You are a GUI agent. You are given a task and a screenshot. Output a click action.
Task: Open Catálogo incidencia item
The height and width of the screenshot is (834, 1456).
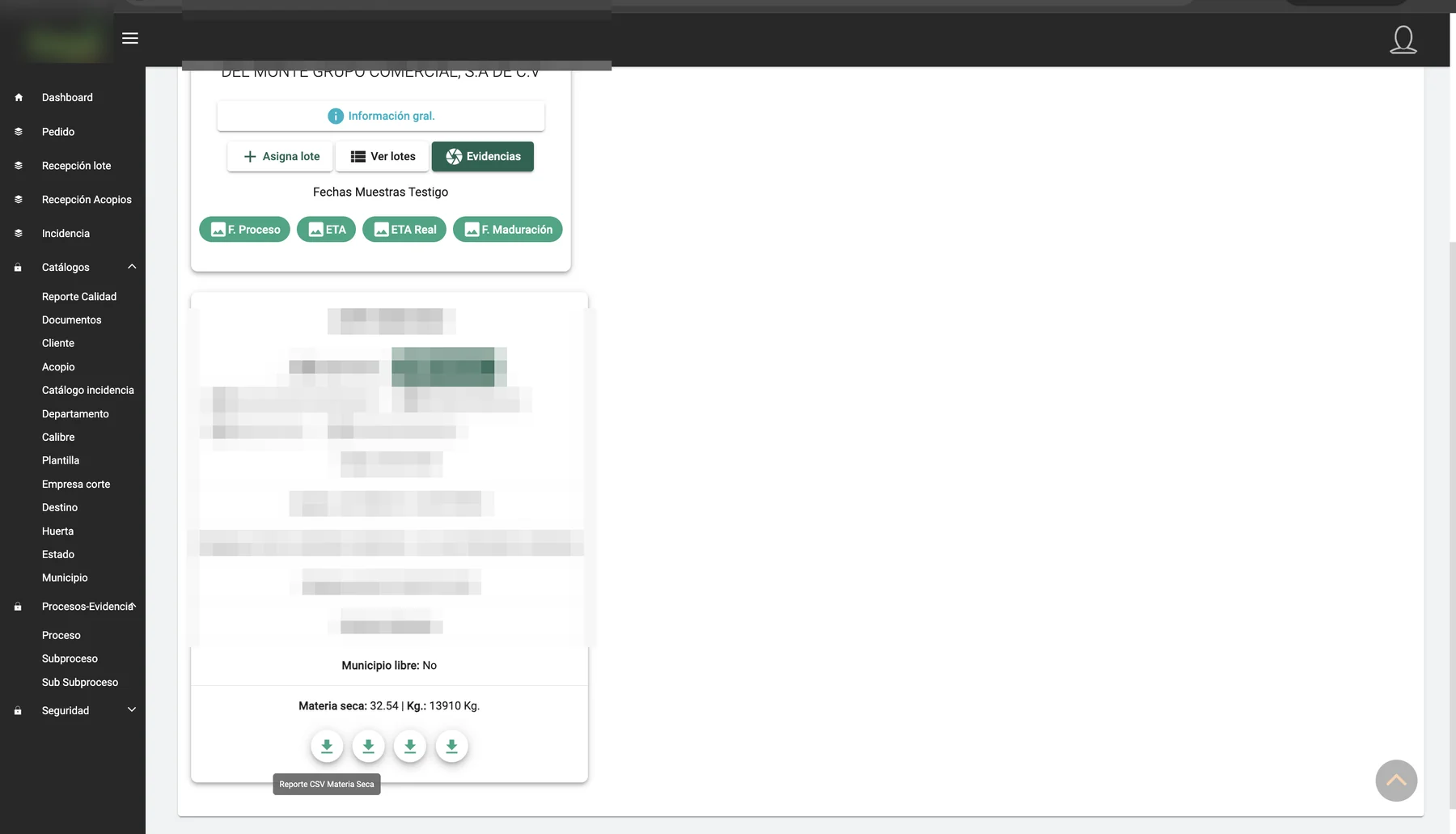88,390
